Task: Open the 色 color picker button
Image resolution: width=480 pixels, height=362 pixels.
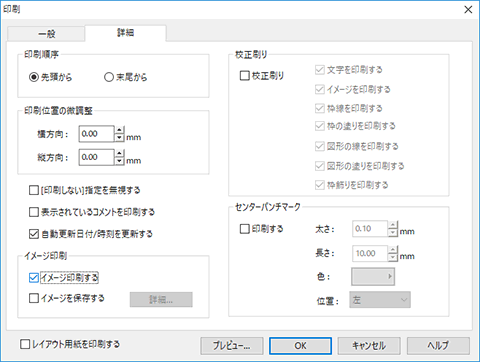Action: click(373, 276)
